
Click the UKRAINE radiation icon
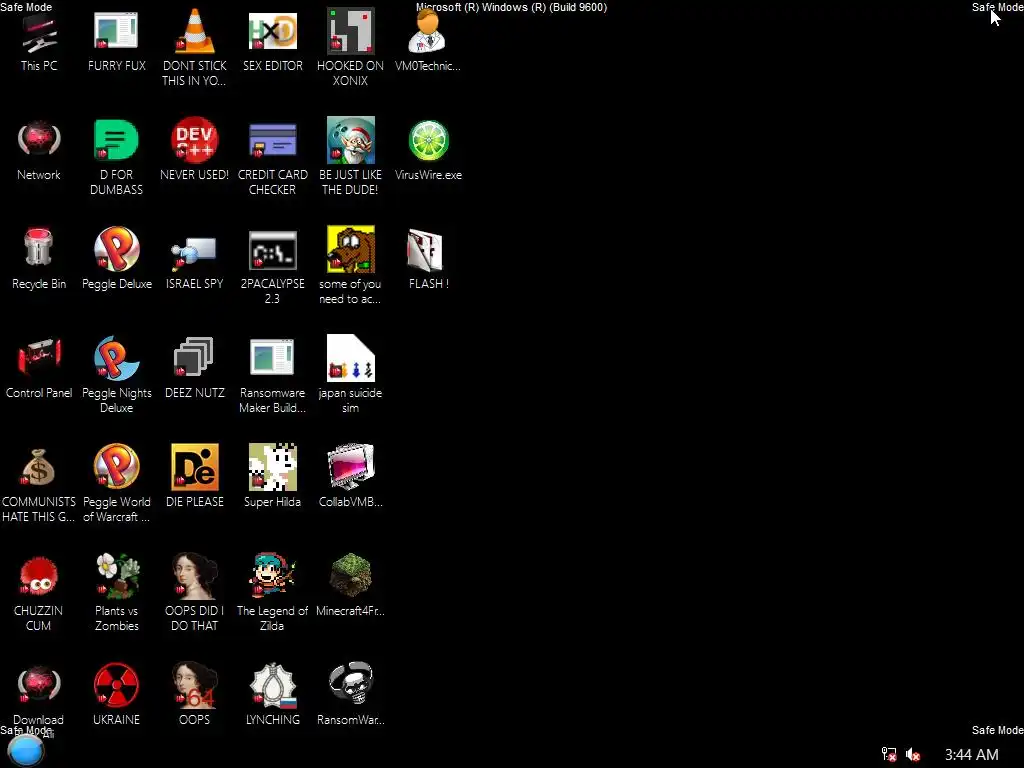(116, 685)
